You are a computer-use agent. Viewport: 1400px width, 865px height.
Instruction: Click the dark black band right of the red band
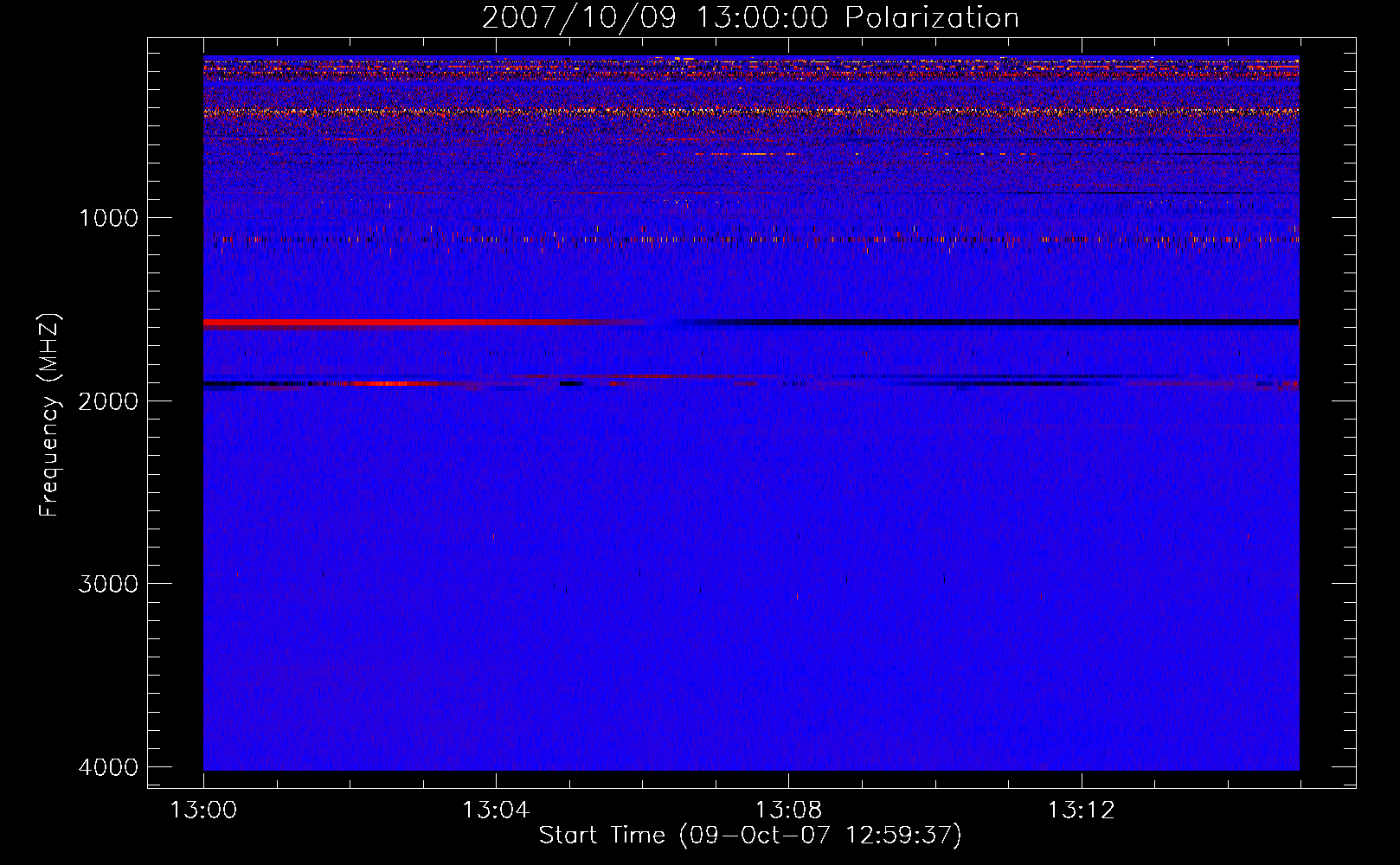(995, 323)
